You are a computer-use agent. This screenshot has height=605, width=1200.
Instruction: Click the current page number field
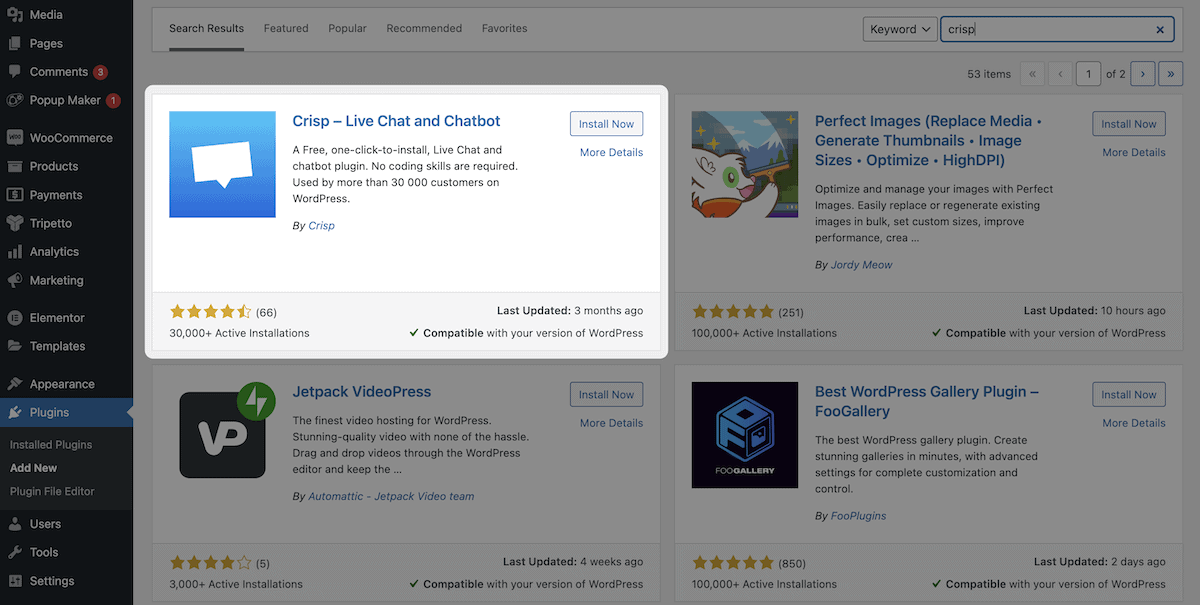[x=1088, y=73]
